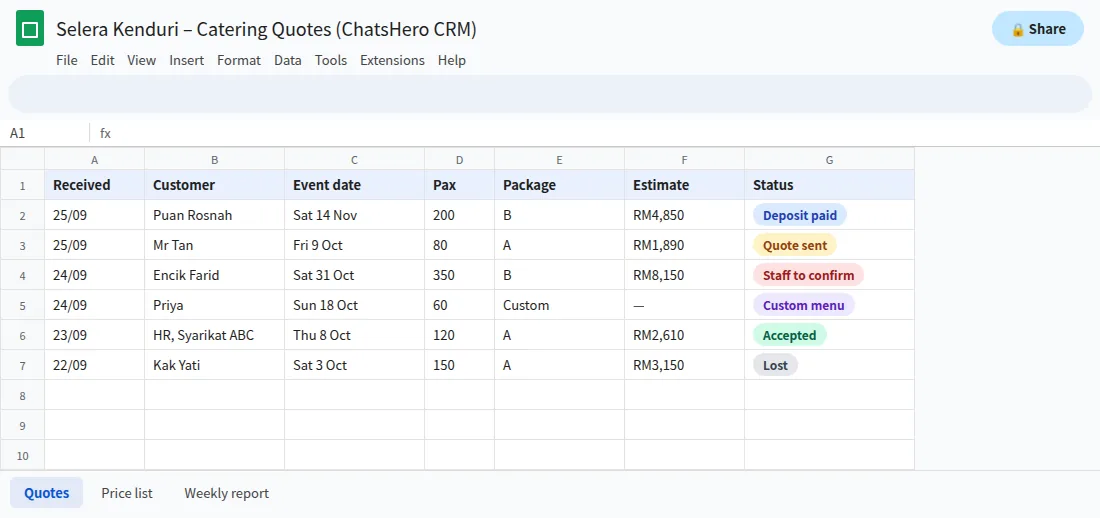The height and width of the screenshot is (518, 1100).
Task: Click the Status header cell
Action: pyautogui.click(x=829, y=185)
